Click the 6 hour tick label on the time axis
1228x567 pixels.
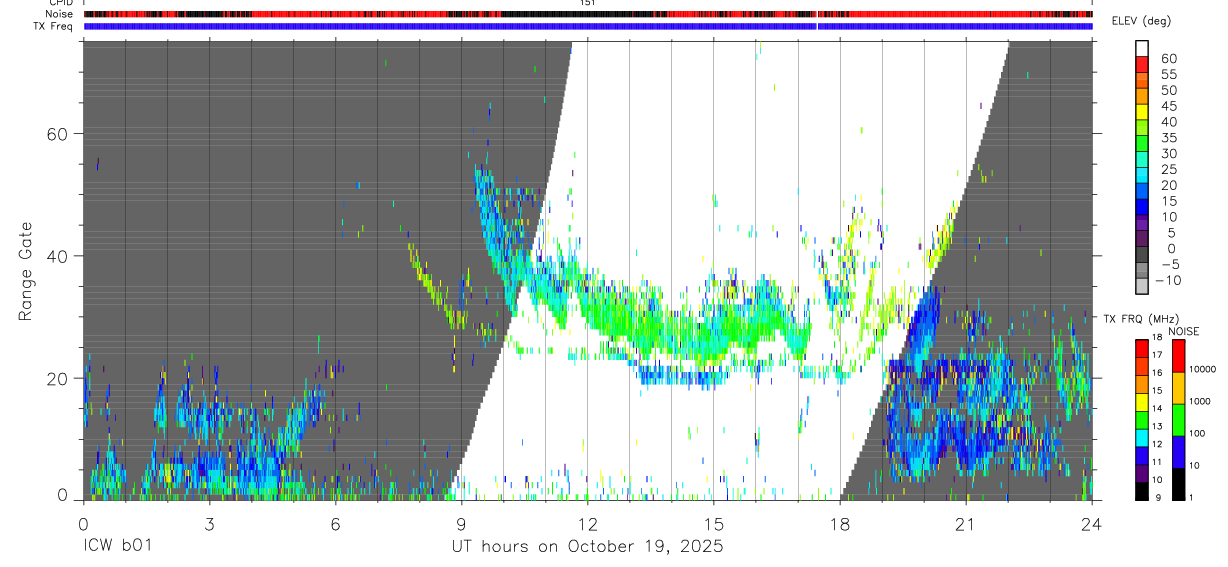(335, 524)
